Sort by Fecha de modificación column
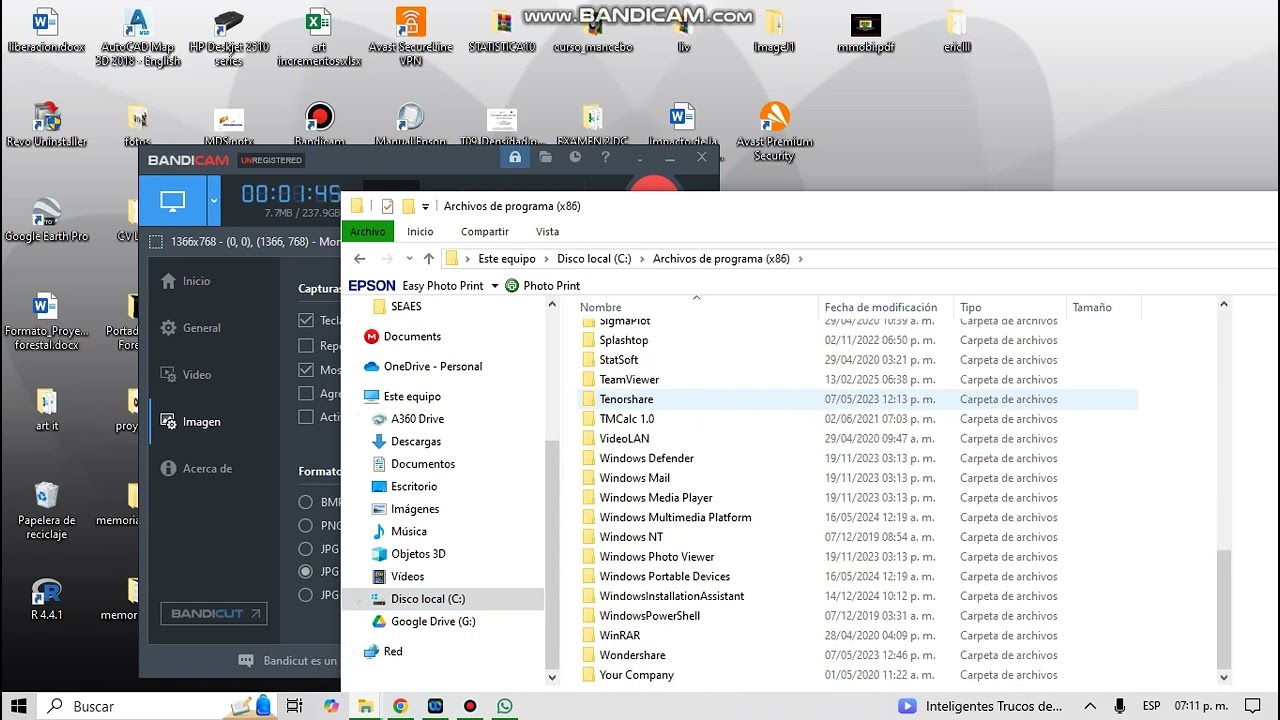The width and height of the screenshot is (1280, 720). pyautogui.click(x=886, y=307)
